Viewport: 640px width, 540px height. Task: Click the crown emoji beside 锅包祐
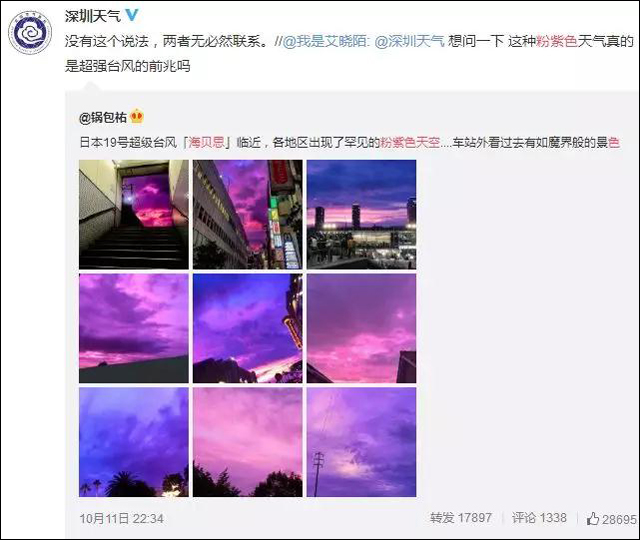(137, 117)
